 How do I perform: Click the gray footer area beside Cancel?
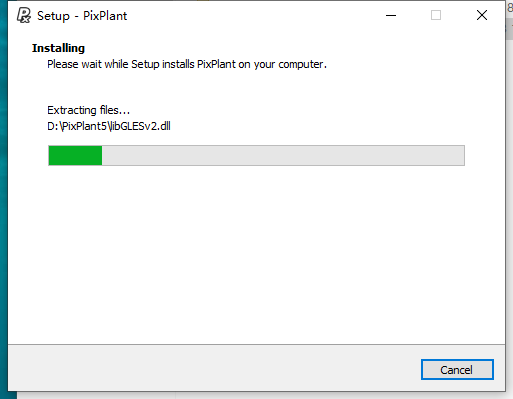click(x=213, y=368)
